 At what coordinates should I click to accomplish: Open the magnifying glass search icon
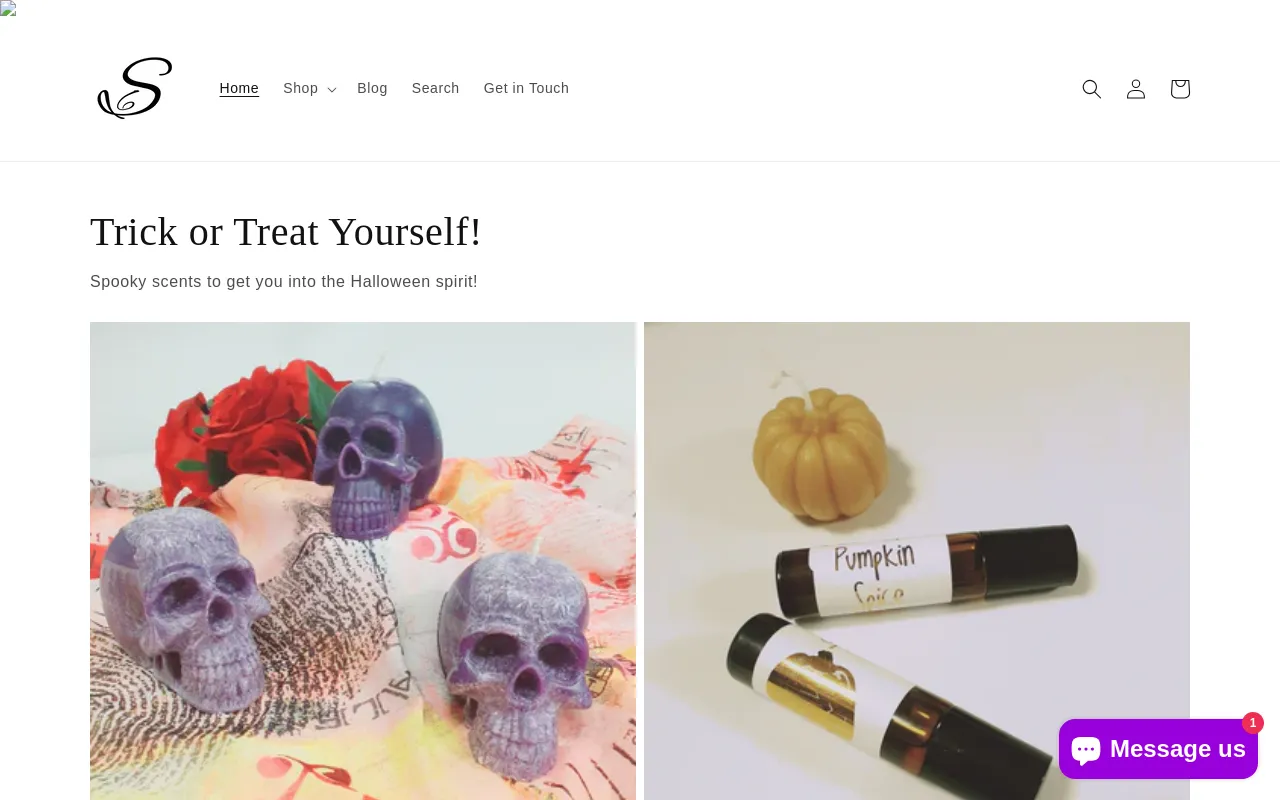click(1092, 89)
